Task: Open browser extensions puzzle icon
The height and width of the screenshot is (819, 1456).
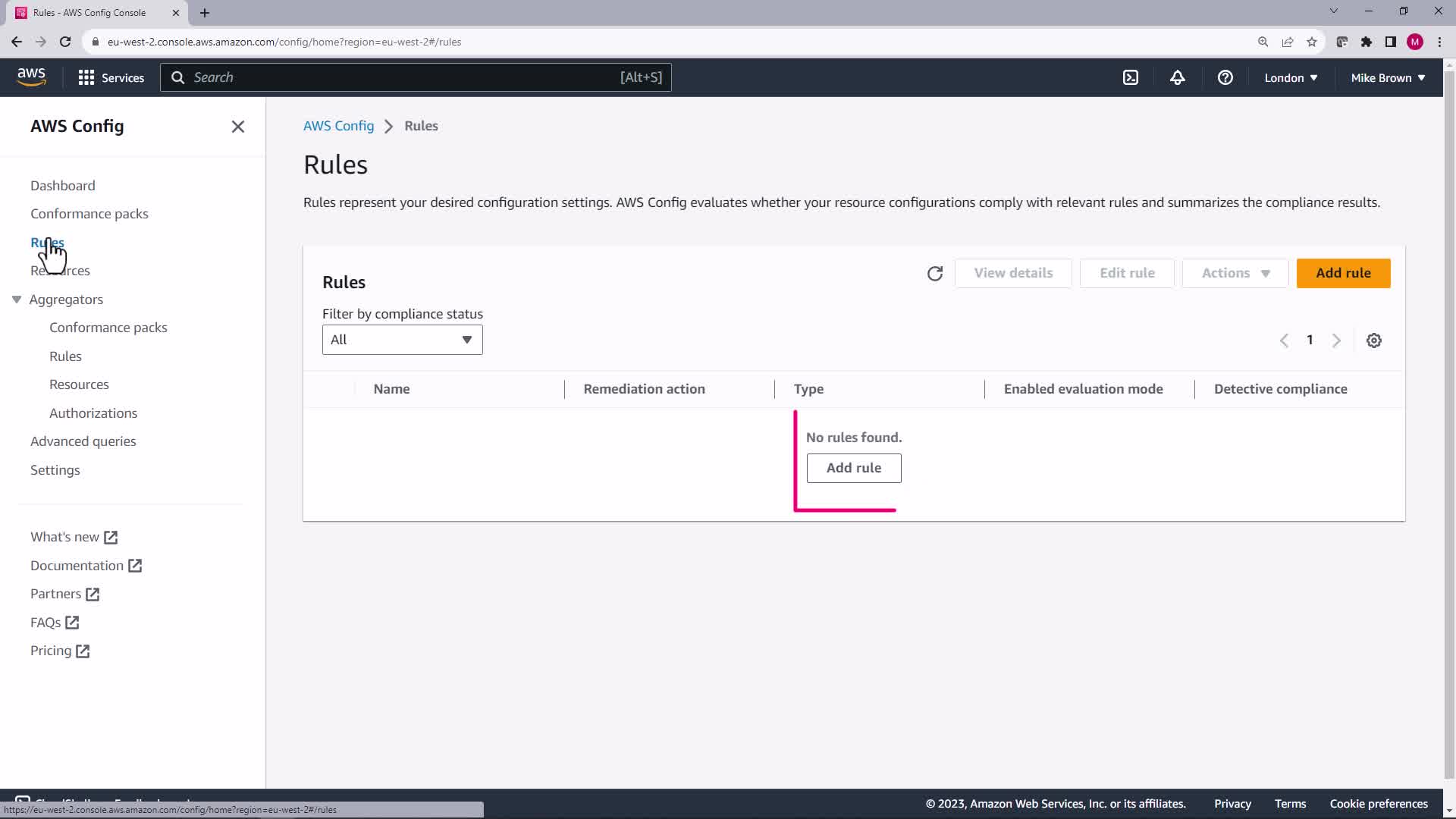Action: pyautogui.click(x=1367, y=42)
